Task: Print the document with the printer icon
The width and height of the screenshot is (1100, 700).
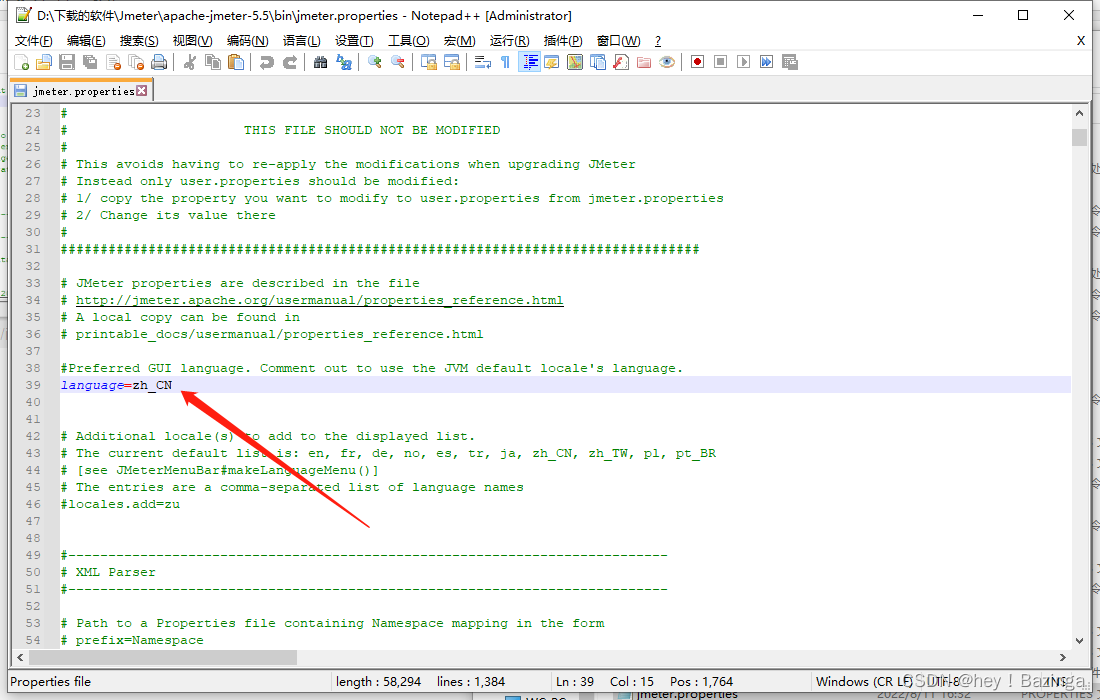Action: (x=160, y=62)
